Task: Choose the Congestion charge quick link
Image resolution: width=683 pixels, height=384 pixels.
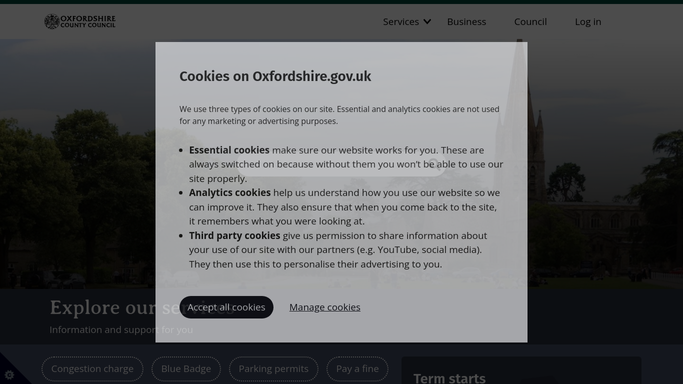Action: click(92, 369)
